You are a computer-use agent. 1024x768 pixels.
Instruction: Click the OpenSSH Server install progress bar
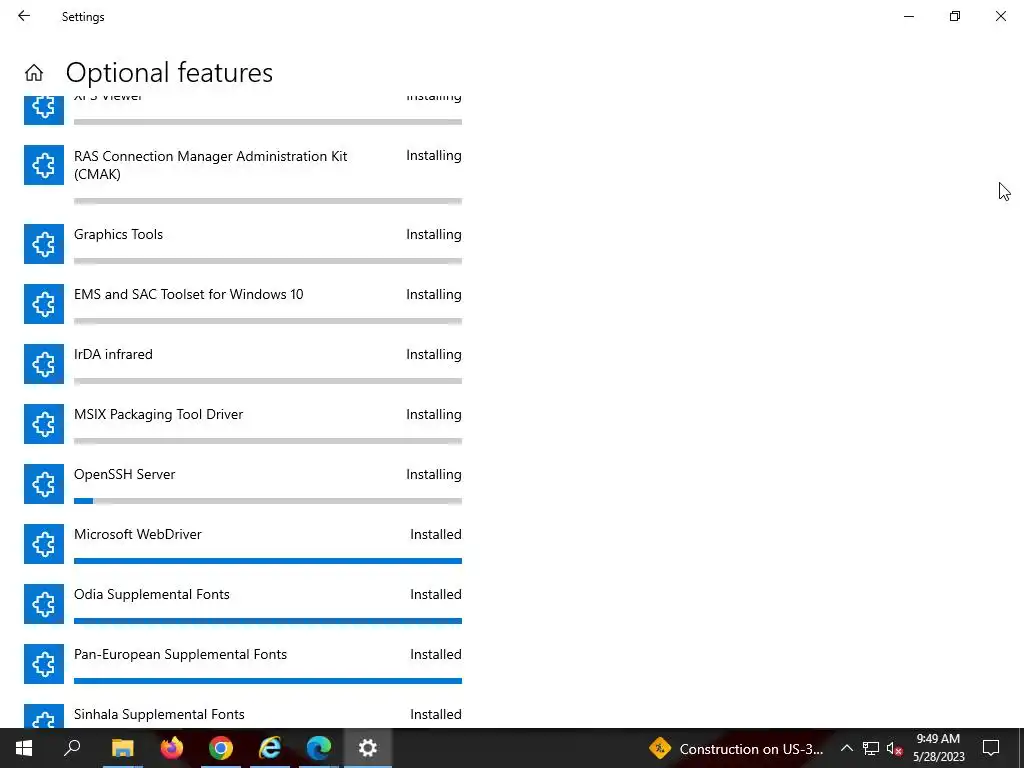pos(268,501)
